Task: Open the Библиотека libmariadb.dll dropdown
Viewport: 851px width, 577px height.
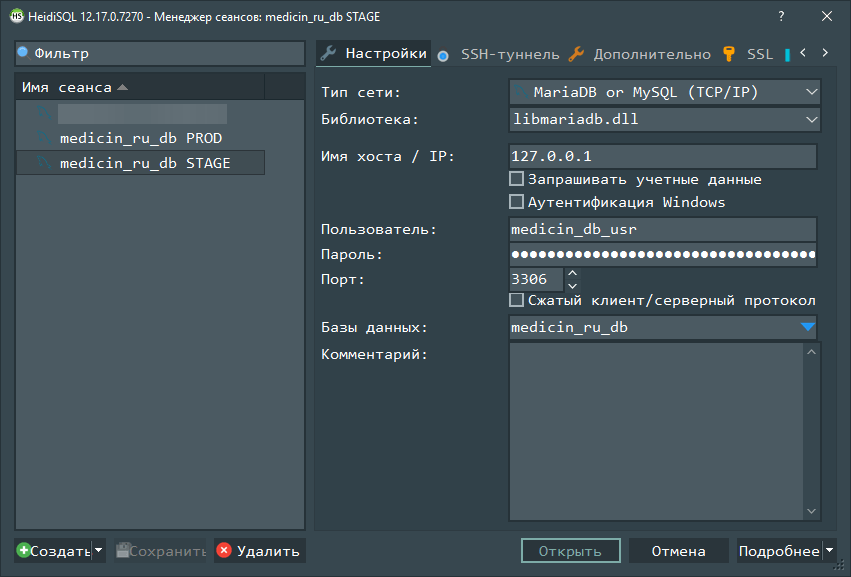Action: pyautogui.click(x=811, y=119)
